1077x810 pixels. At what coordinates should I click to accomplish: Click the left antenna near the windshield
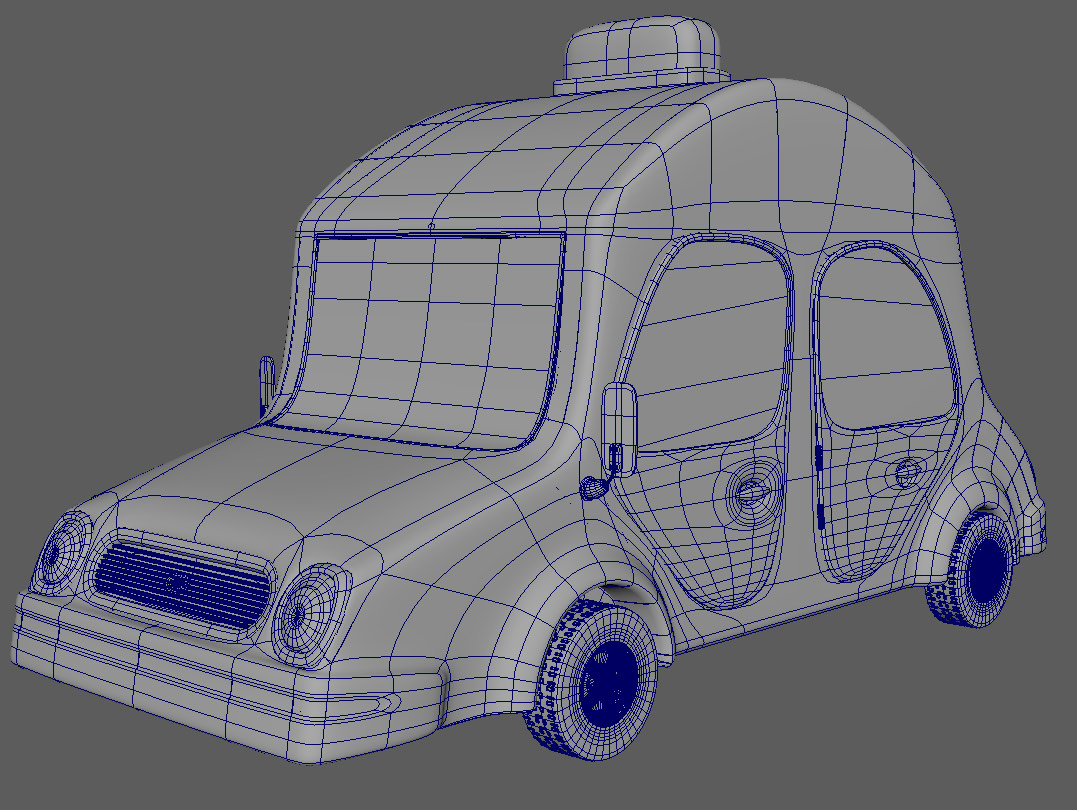pos(267,380)
